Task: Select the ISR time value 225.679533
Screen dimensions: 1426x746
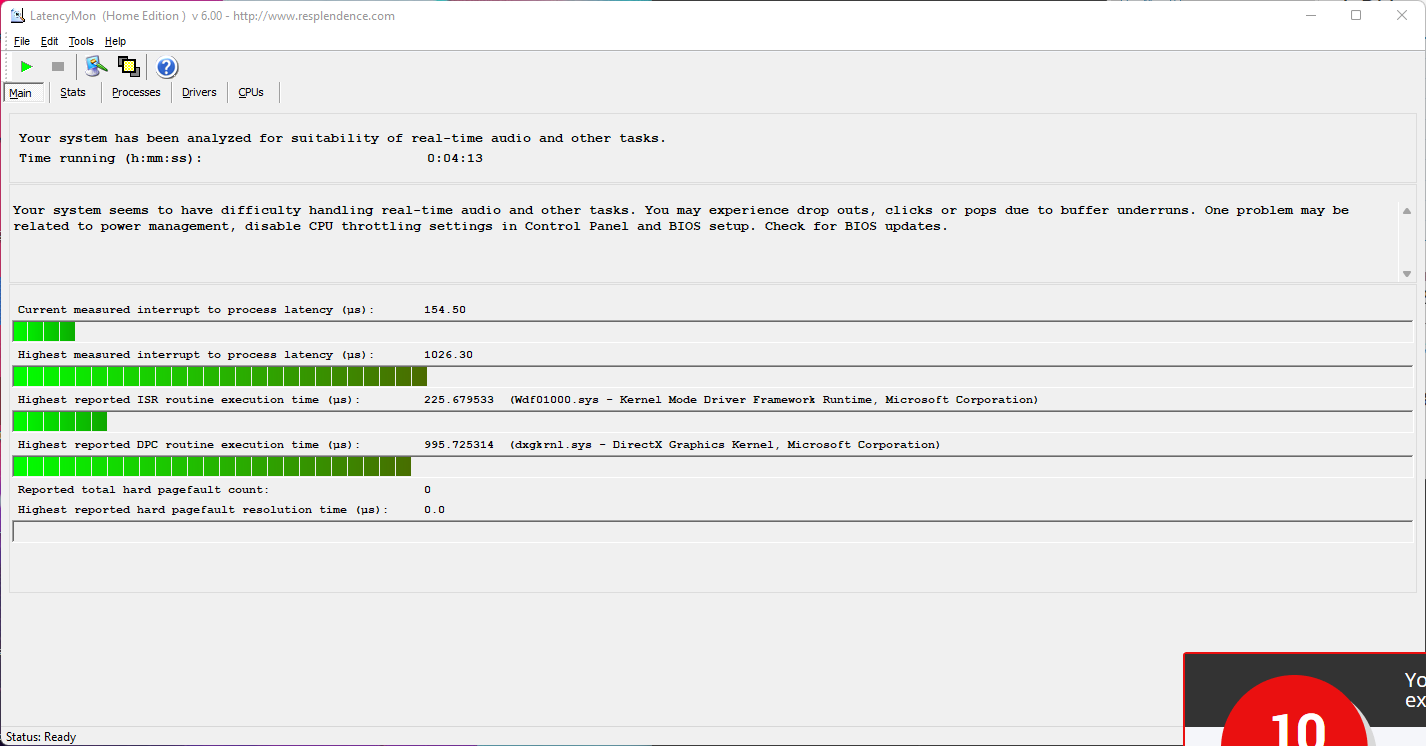Action: [459, 400]
